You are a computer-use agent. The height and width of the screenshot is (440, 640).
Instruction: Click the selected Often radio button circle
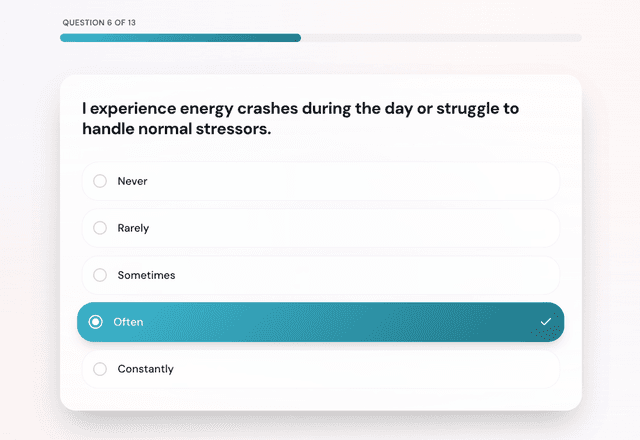[96, 322]
